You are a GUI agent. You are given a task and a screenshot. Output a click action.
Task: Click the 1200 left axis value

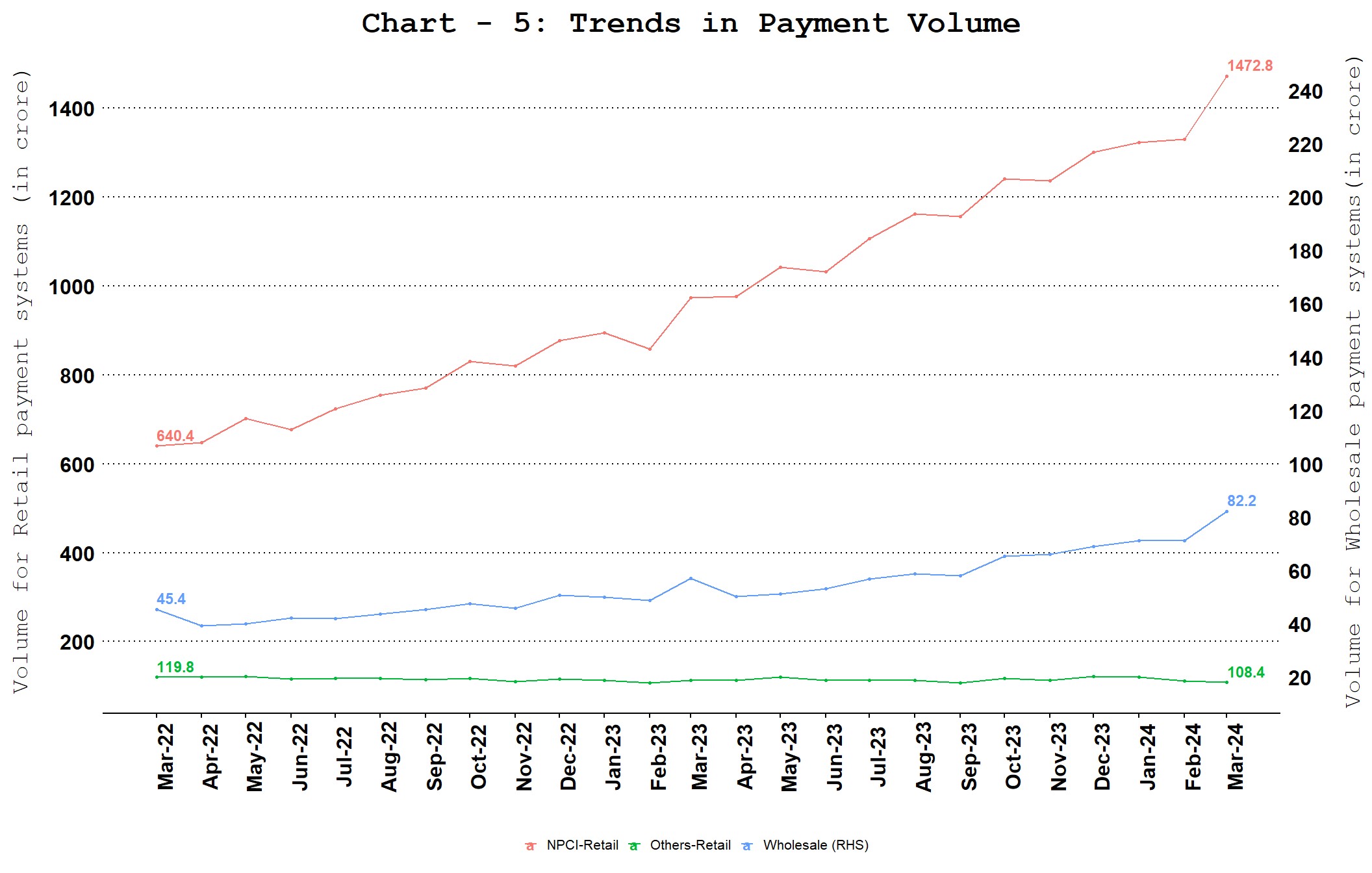pos(71,198)
